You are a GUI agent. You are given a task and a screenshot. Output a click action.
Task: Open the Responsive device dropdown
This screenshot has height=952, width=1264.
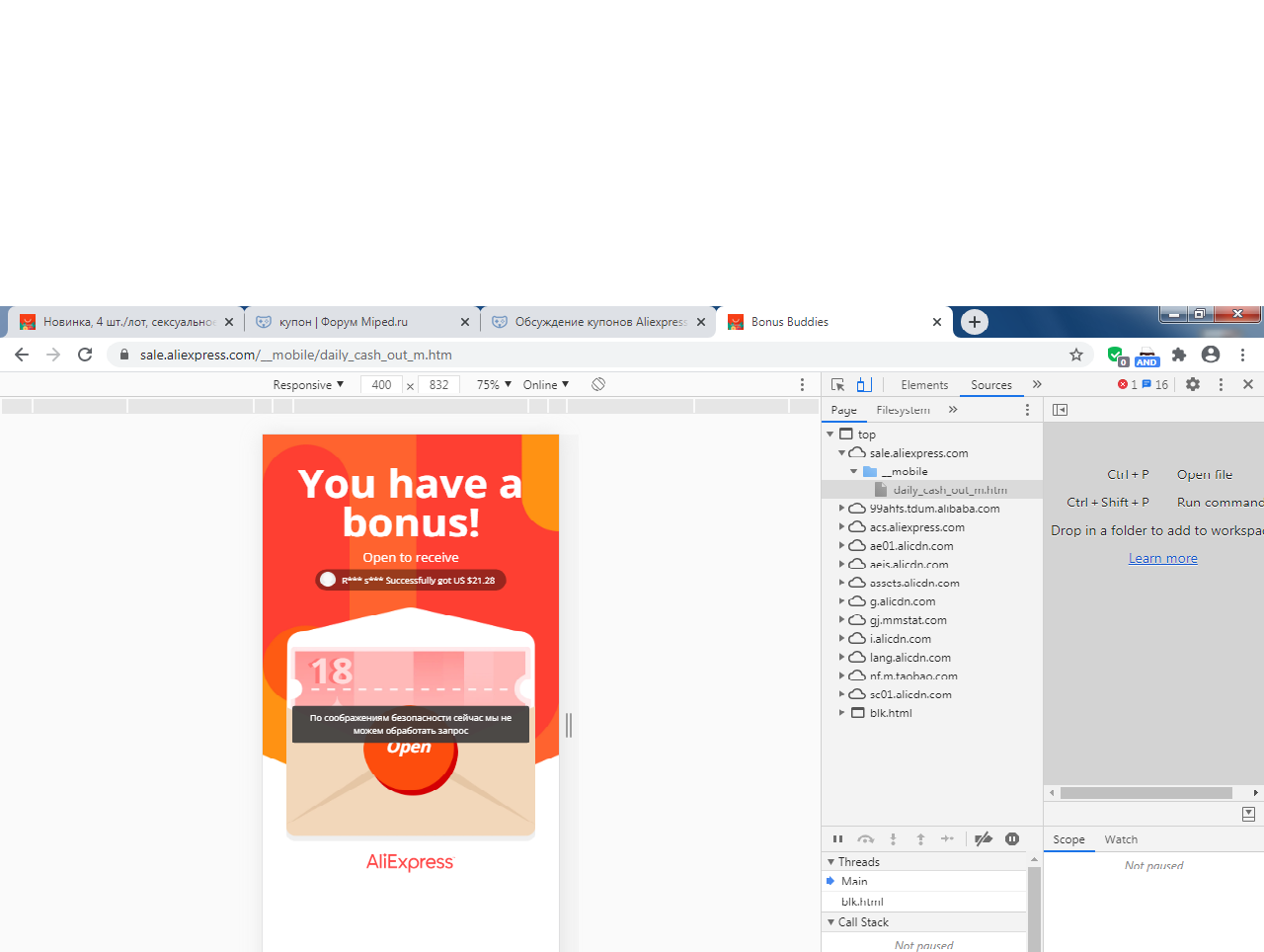308,384
